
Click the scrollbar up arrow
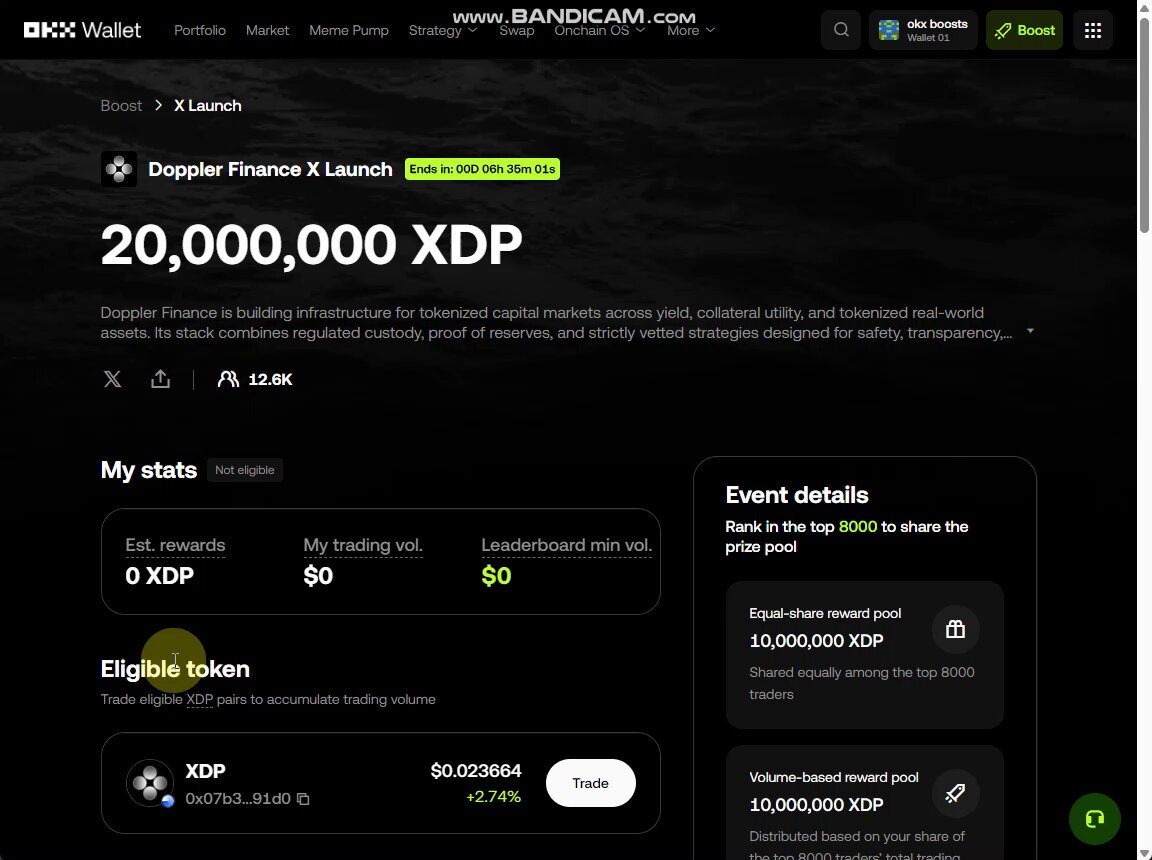pos(1144,6)
